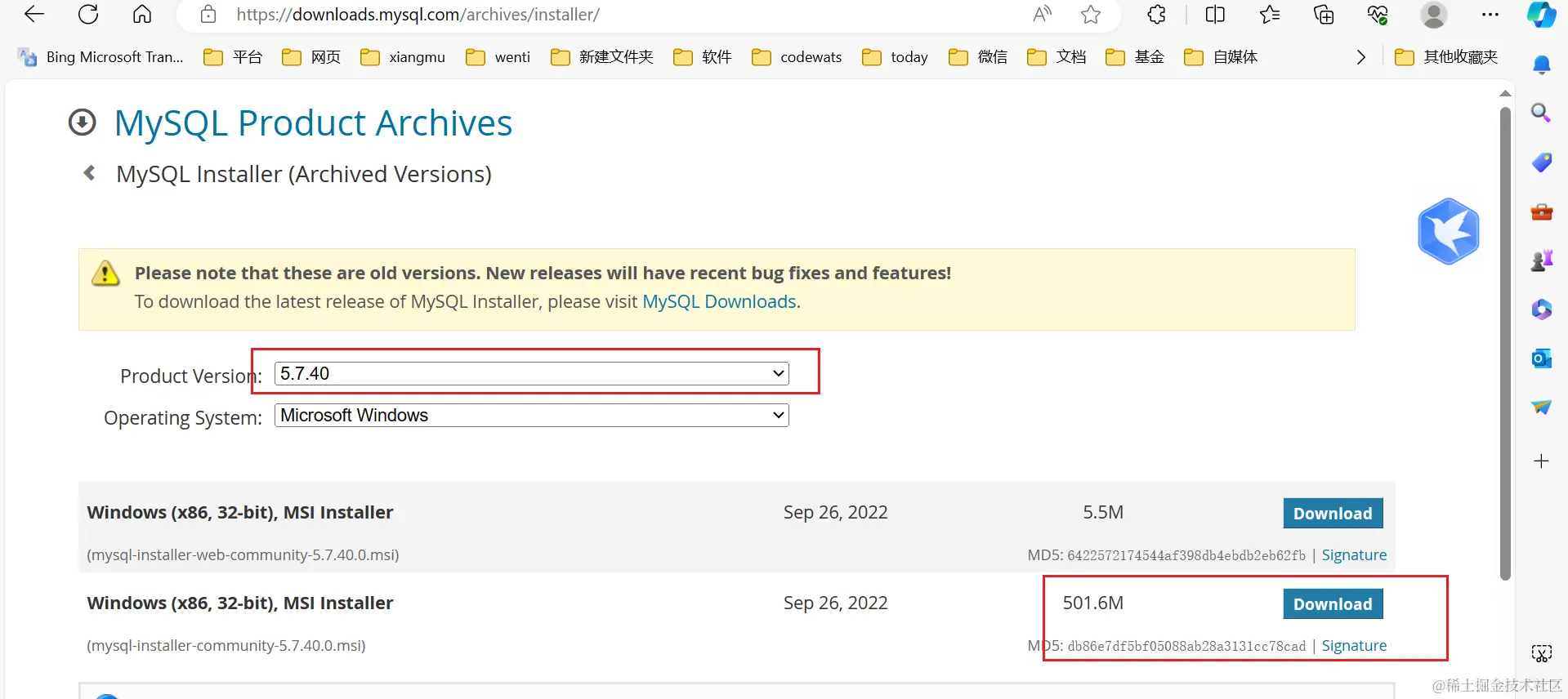Open the today bookmark folder

(896, 57)
